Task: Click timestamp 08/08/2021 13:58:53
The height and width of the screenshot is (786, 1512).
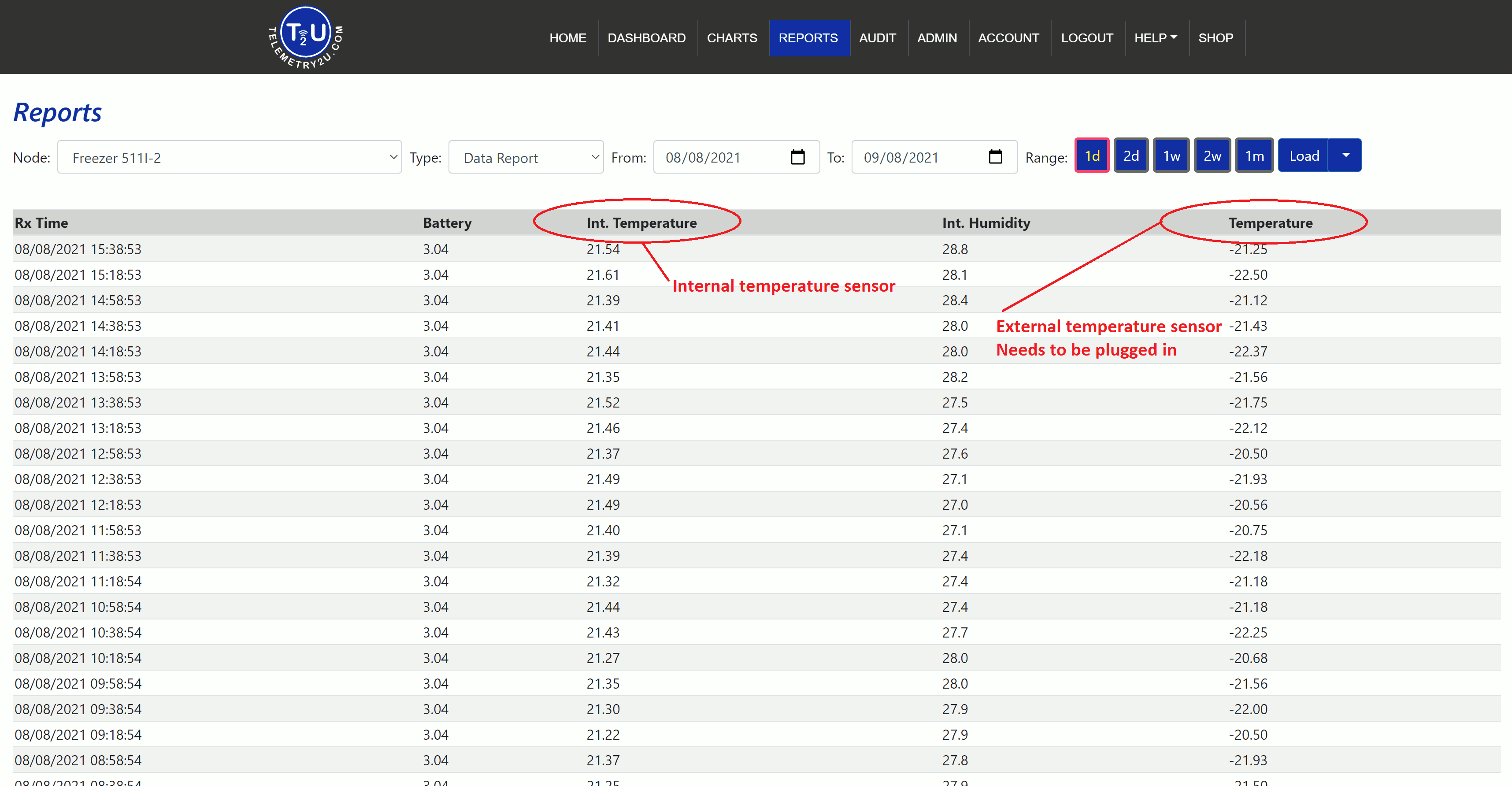Action: pyautogui.click(x=78, y=377)
